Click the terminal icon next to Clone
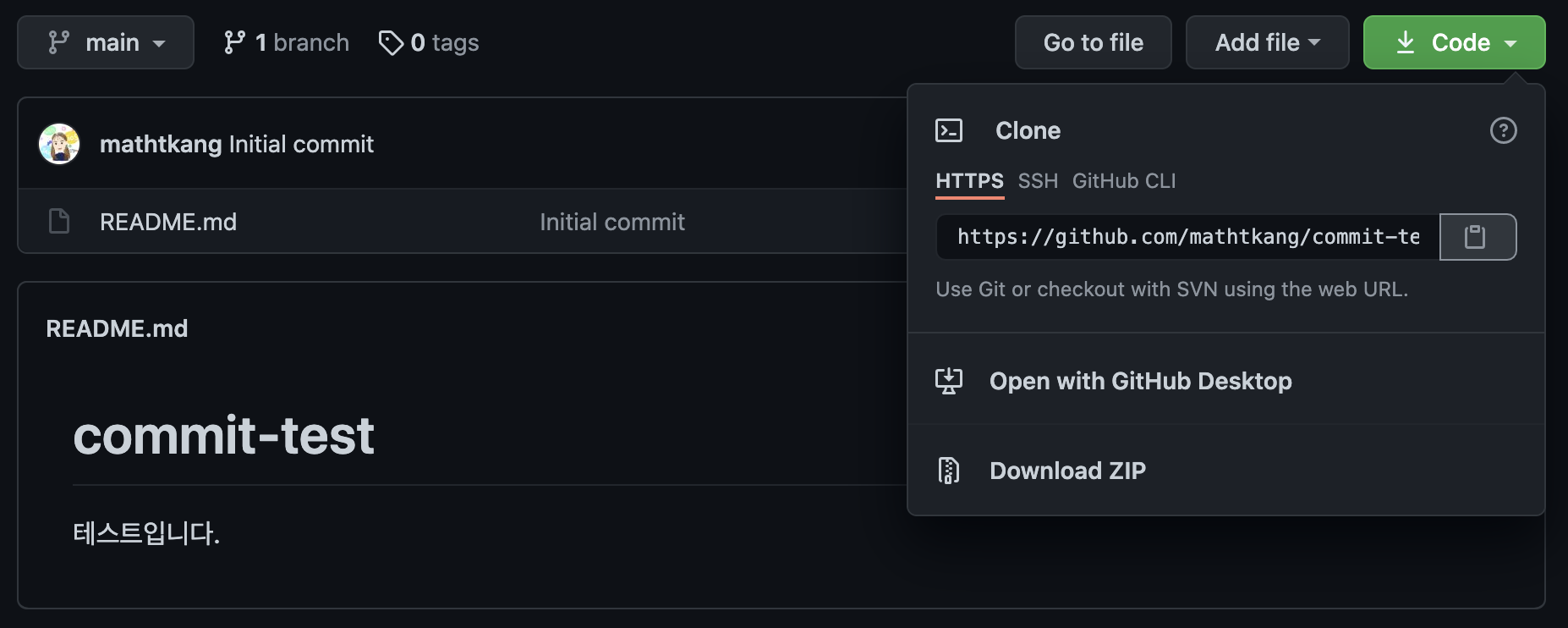1568x628 pixels. click(949, 130)
